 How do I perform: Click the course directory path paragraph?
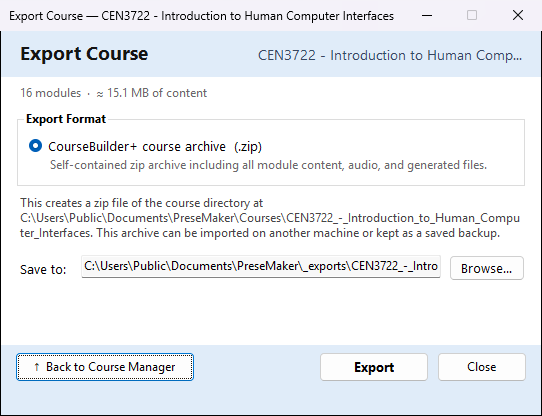pyautogui.click(x=270, y=218)
